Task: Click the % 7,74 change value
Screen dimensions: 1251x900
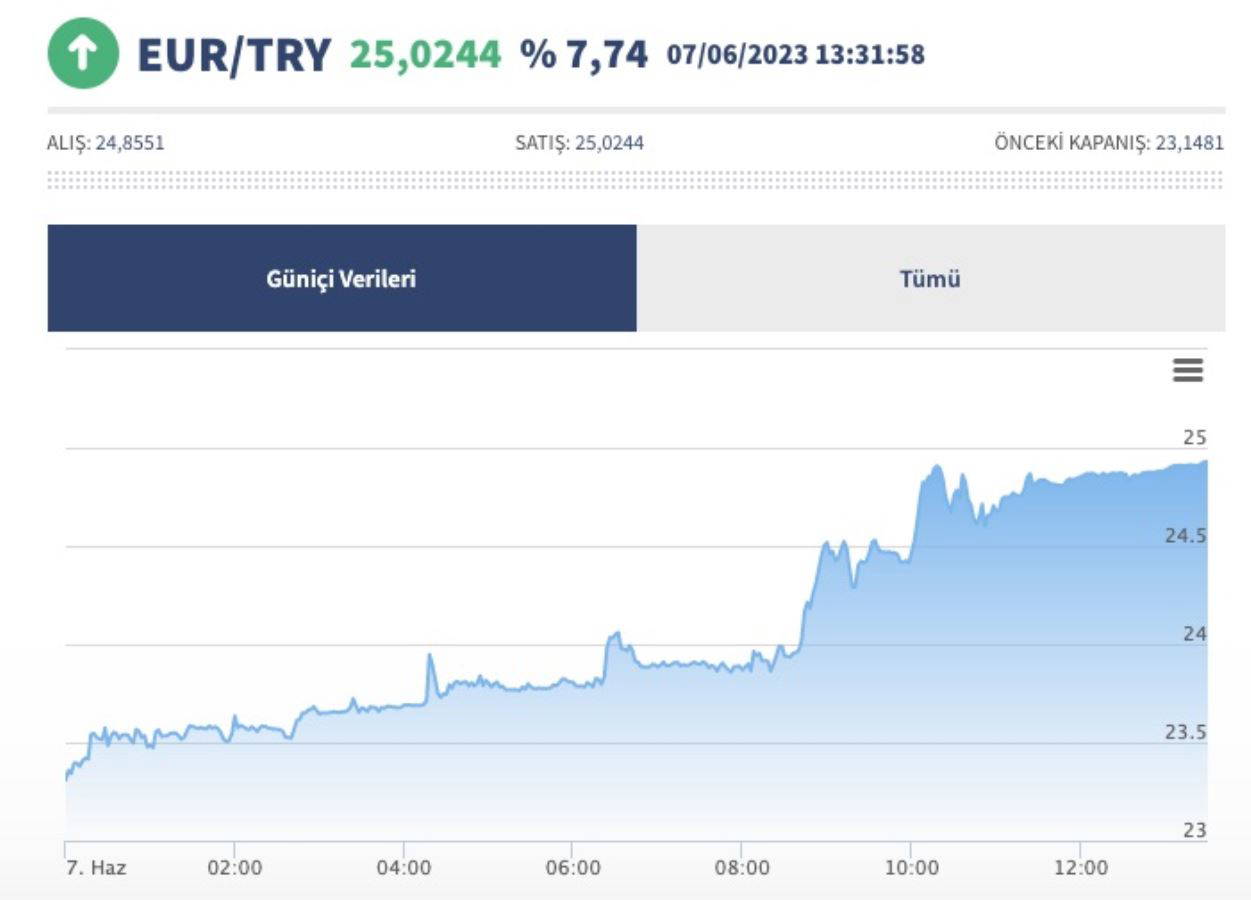Action: point(584,54)
